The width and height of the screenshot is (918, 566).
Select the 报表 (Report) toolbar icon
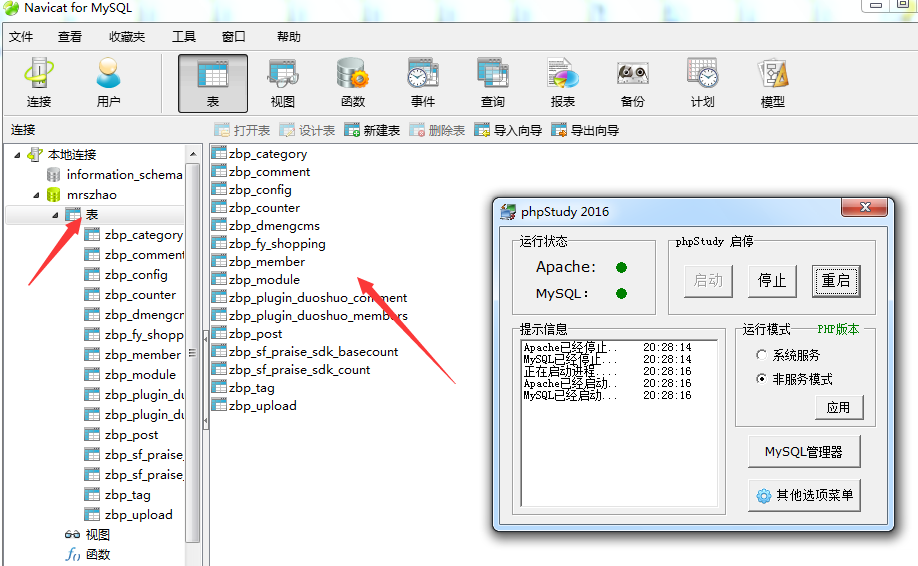pyautogui.click(x=563, y=82)
